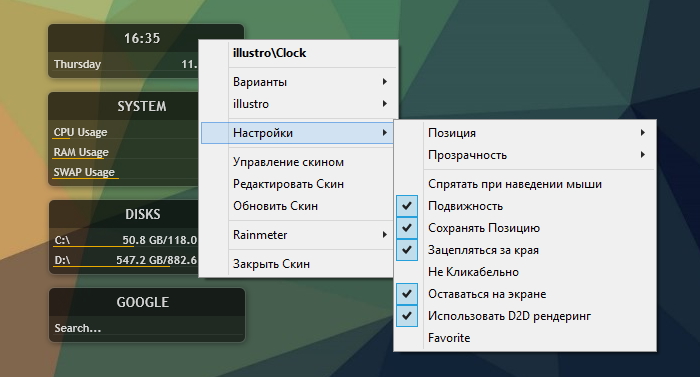Image resolution: width=700 pixels, height=377 pixels.
Task: Open the C:\ drive link
Action: (x=62, y=240)
